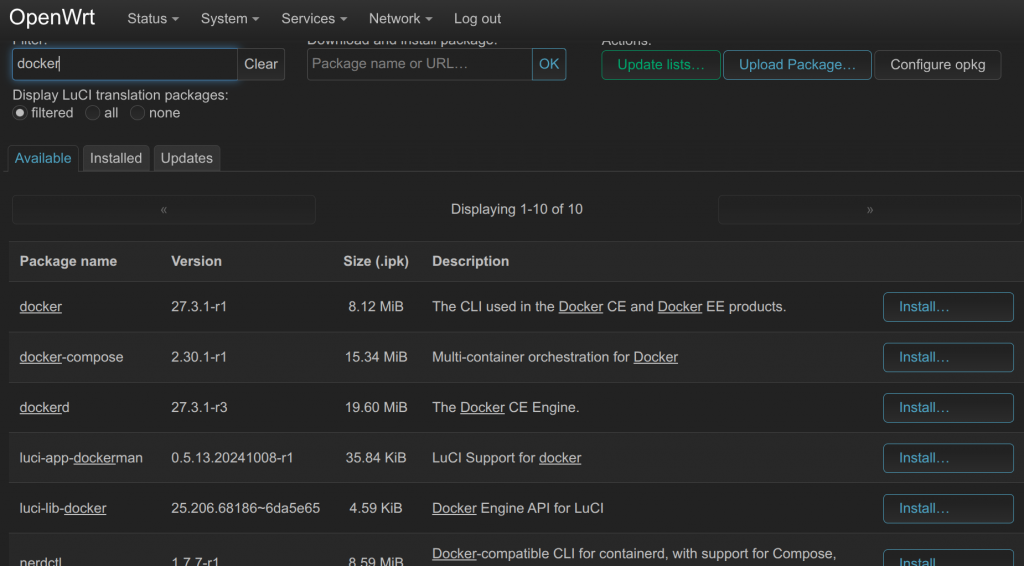Install the luci-app-dockerman package

coord(948,458)
